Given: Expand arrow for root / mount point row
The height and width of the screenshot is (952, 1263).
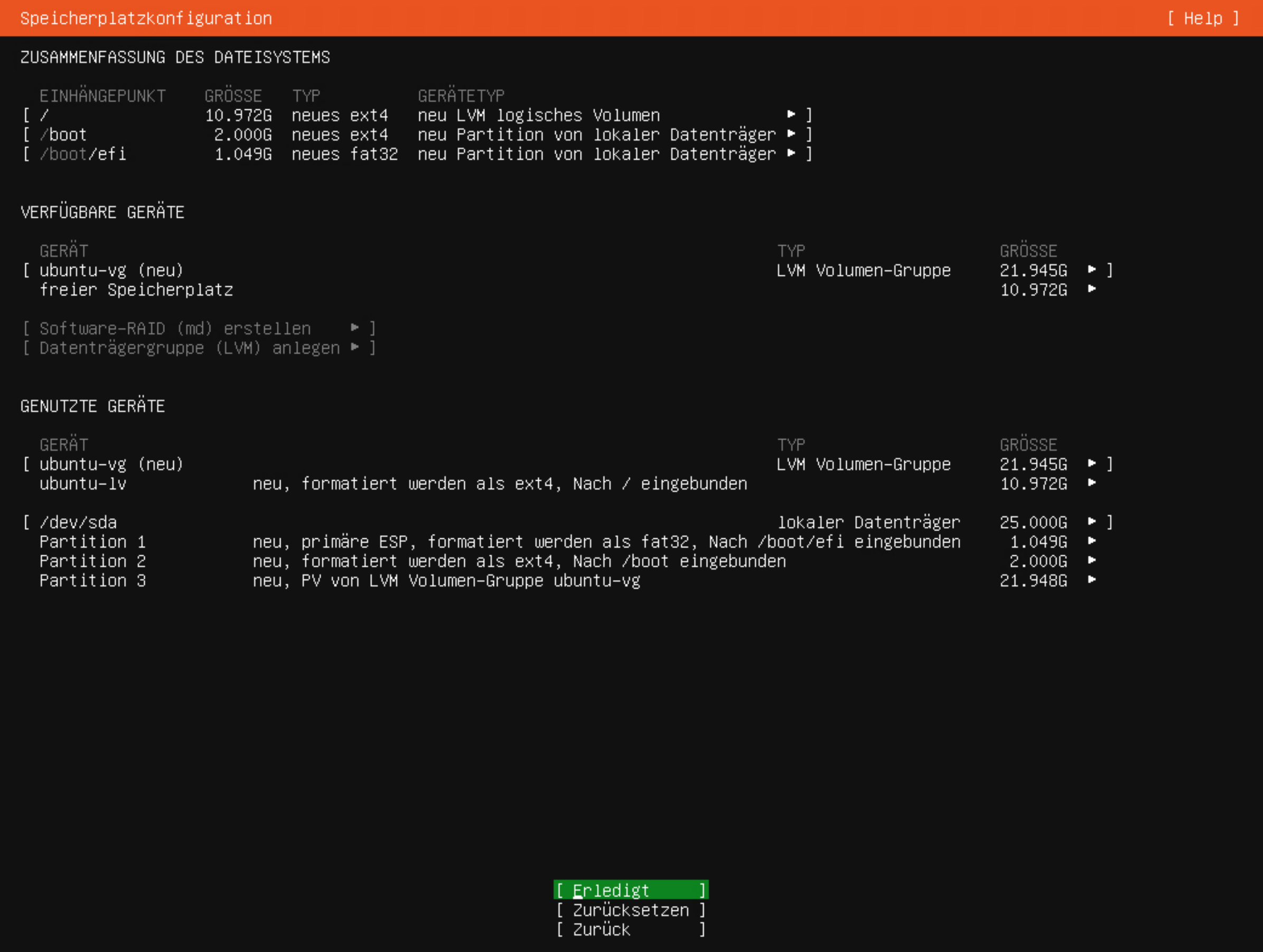Looking at the screenshot, I should pos(791,115).
